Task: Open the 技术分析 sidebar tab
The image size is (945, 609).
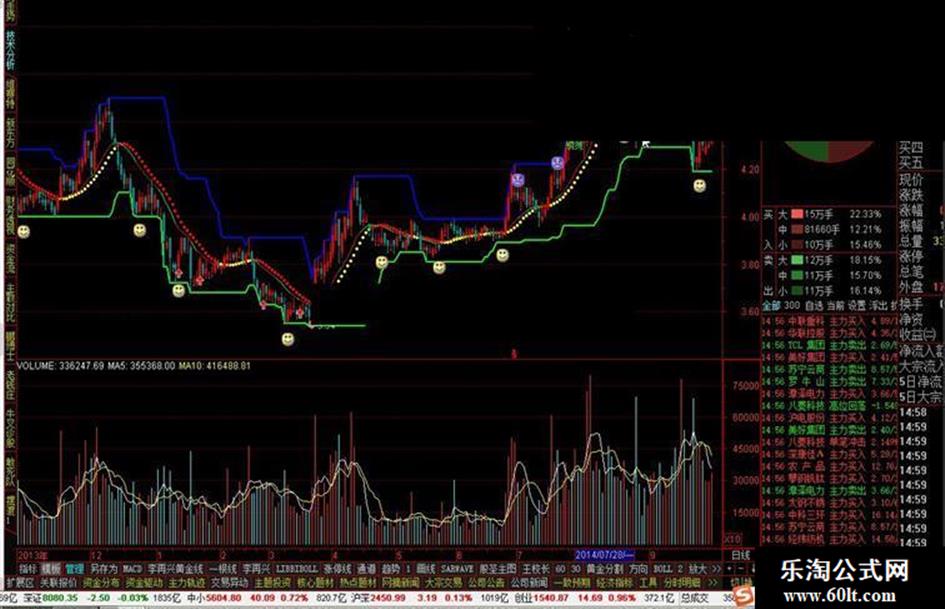Action: click(x=10, y=50)
